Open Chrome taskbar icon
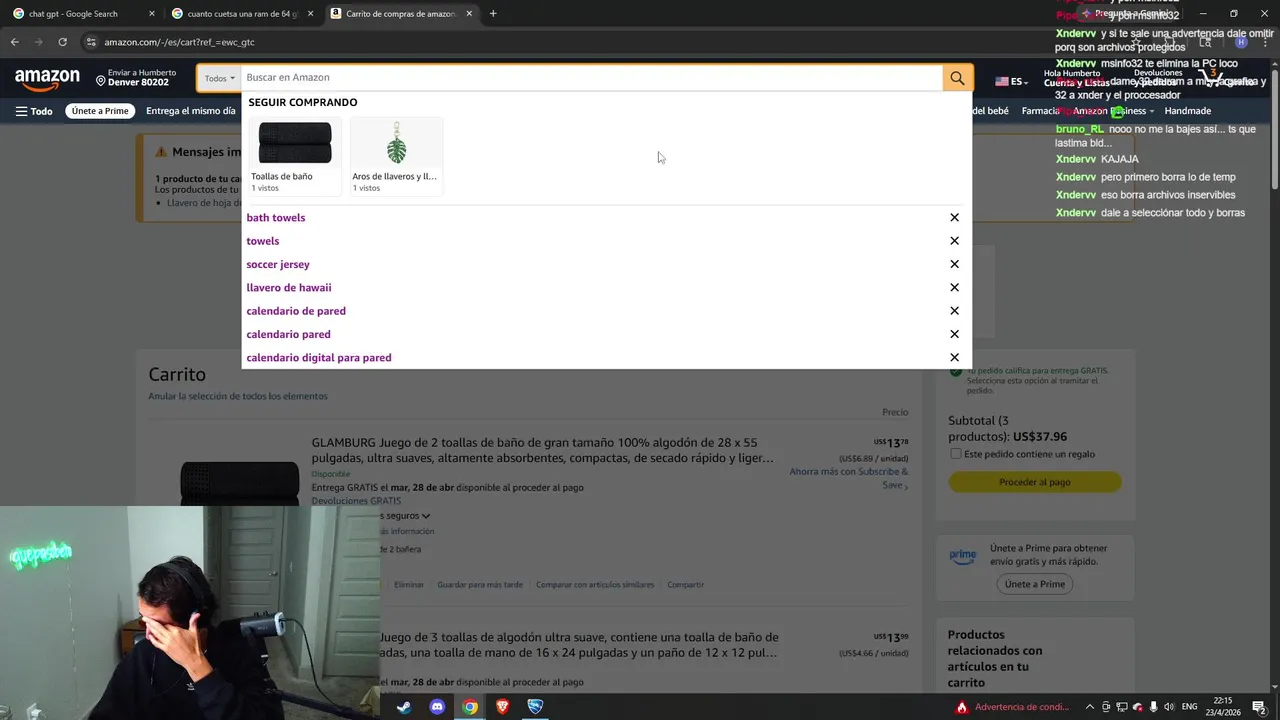This screenshot has width=1280, height=720. 470,707
